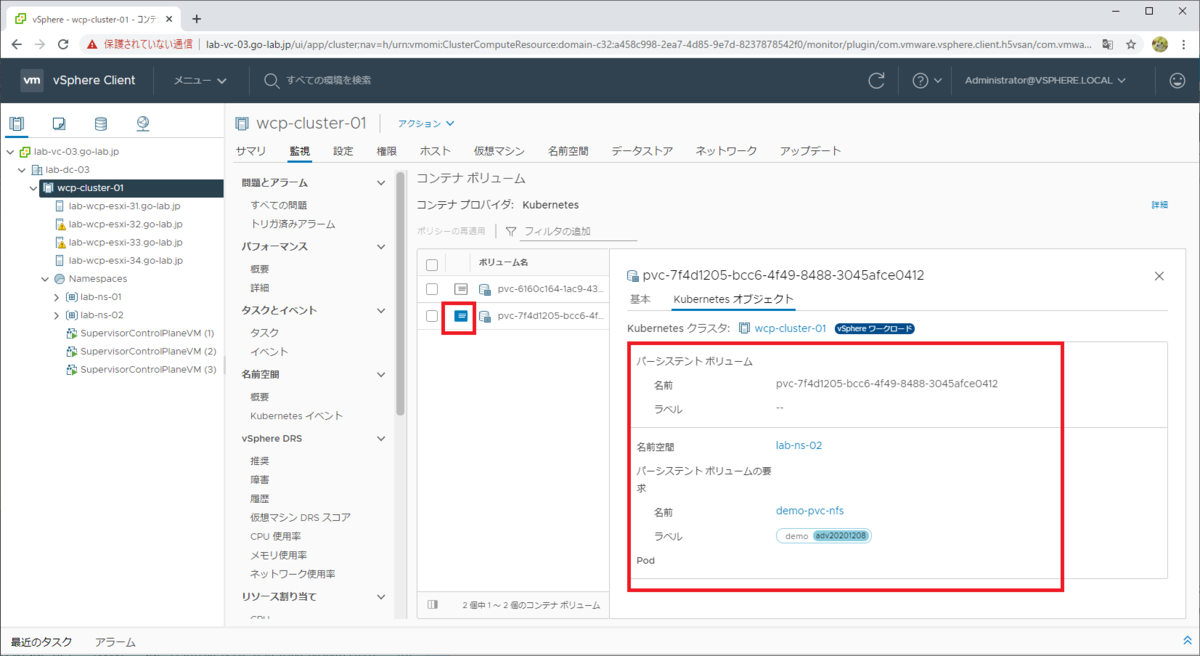1200x656 pixels.
Task: Open the アラーム tab at the bottom
Action: pos(115,642)
